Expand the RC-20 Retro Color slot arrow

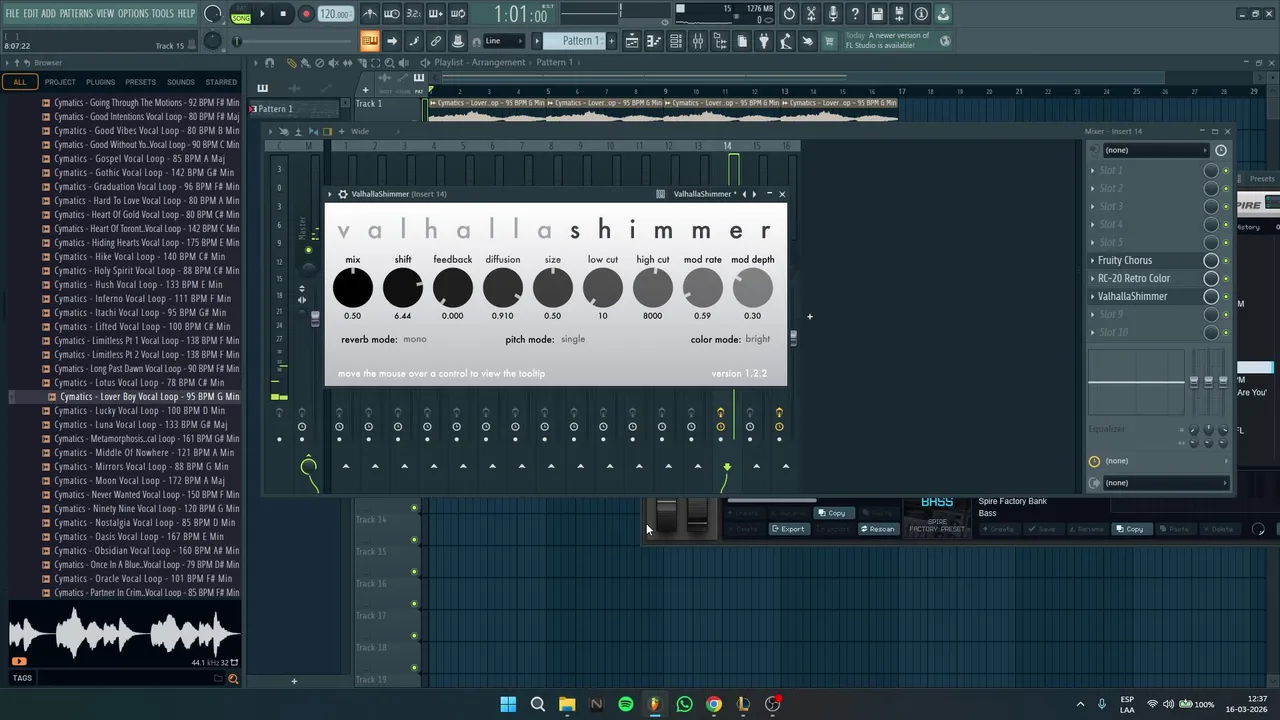tap(1092, 279)
